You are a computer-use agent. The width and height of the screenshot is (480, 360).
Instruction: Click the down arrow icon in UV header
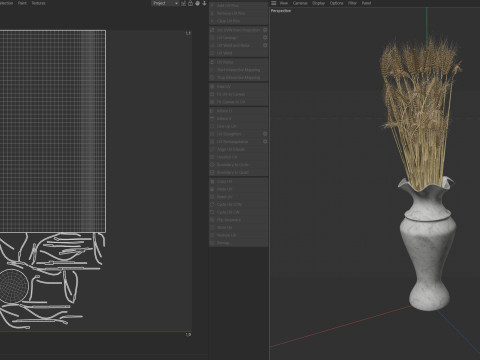(204, 3)
